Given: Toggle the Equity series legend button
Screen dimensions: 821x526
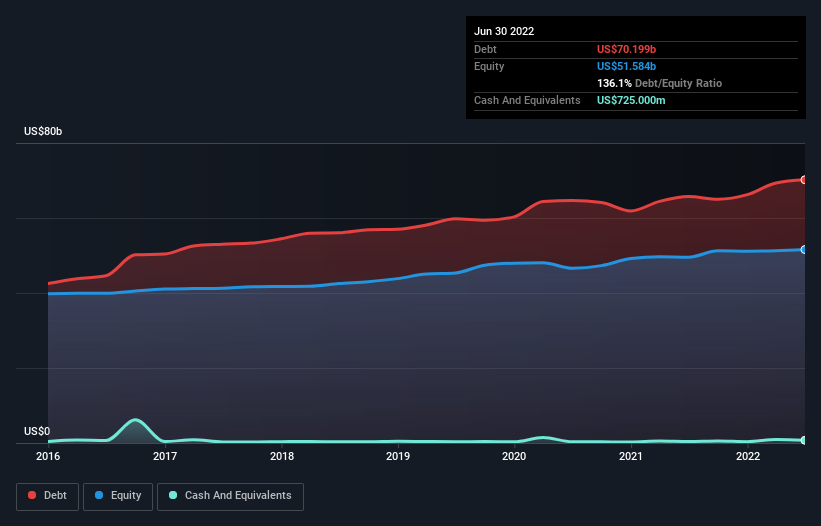Looking at the screenshot, I should click(x=118, y=496).
